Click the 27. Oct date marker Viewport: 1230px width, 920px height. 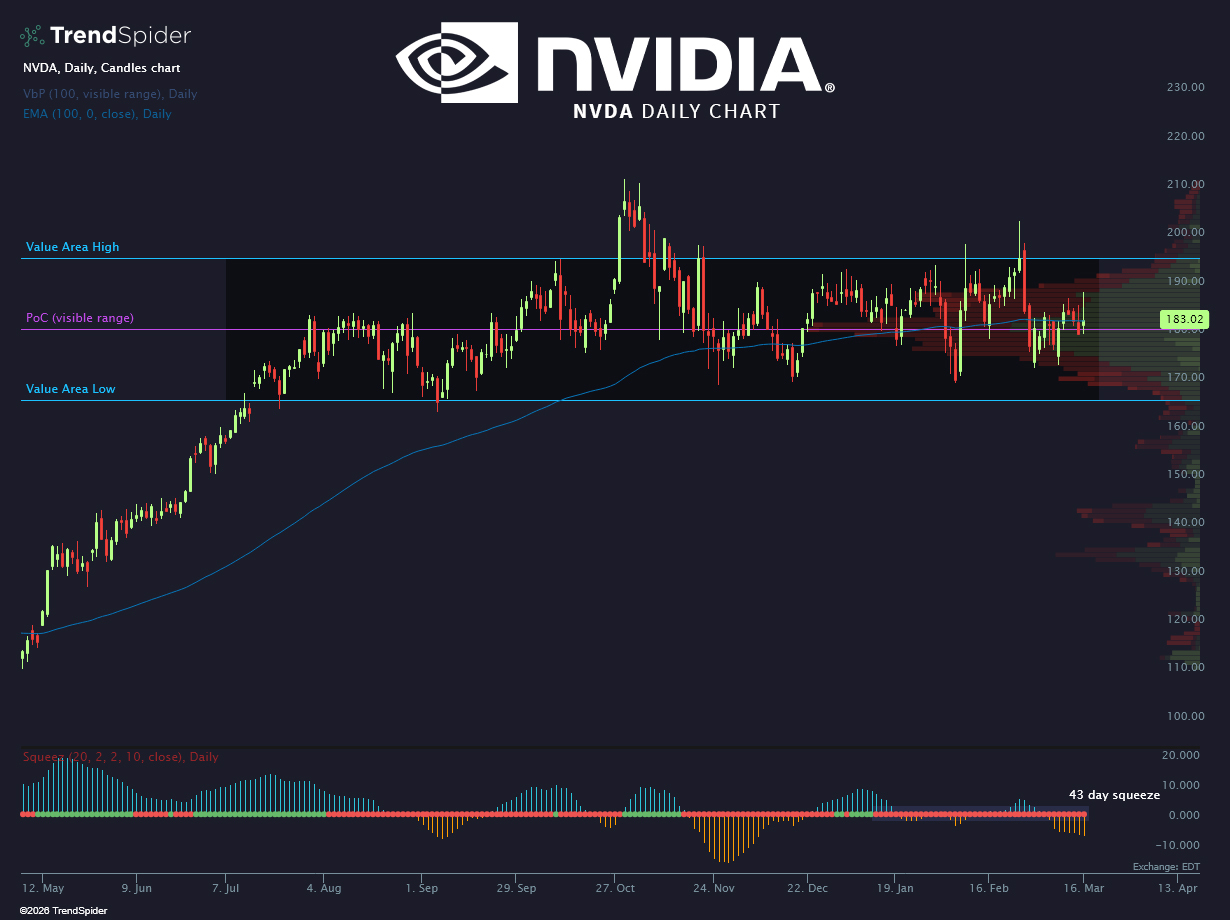click(616, 888)
